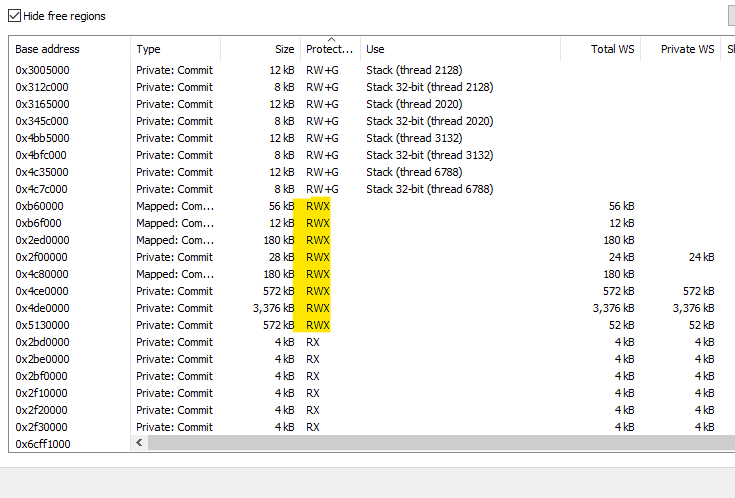Select the row with address 0xb60000

coord(372,206)
